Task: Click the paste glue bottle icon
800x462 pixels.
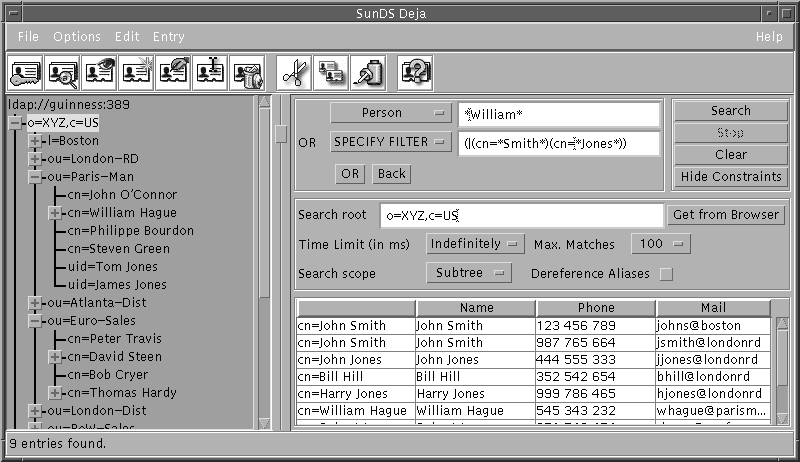Action: 368,73
